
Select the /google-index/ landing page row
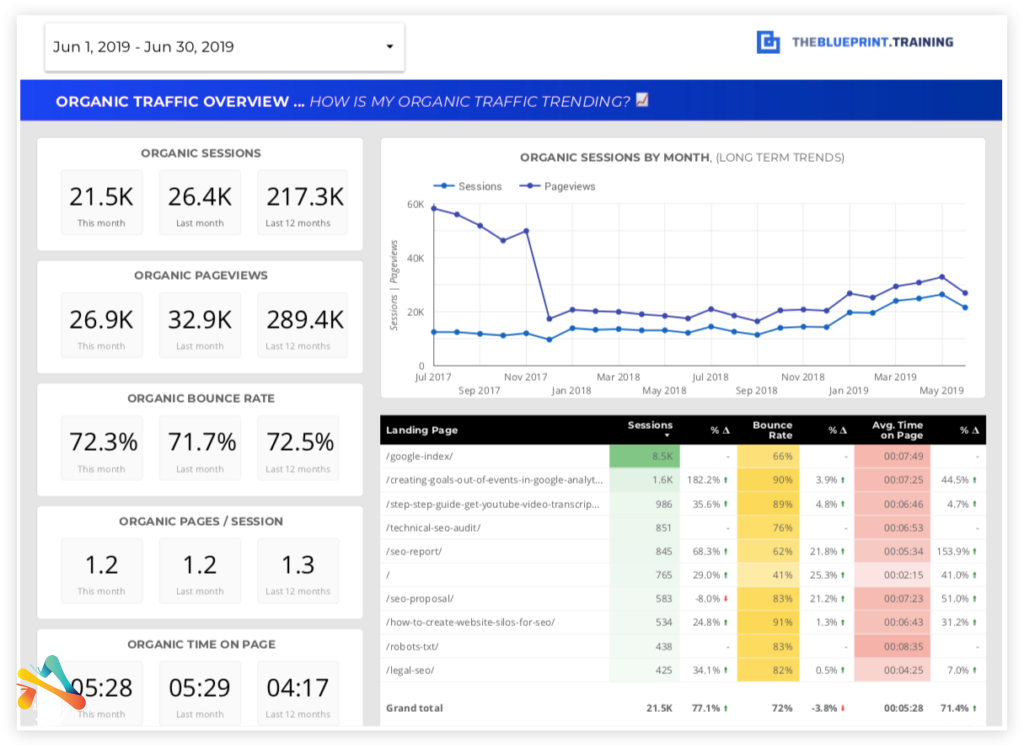418,456
